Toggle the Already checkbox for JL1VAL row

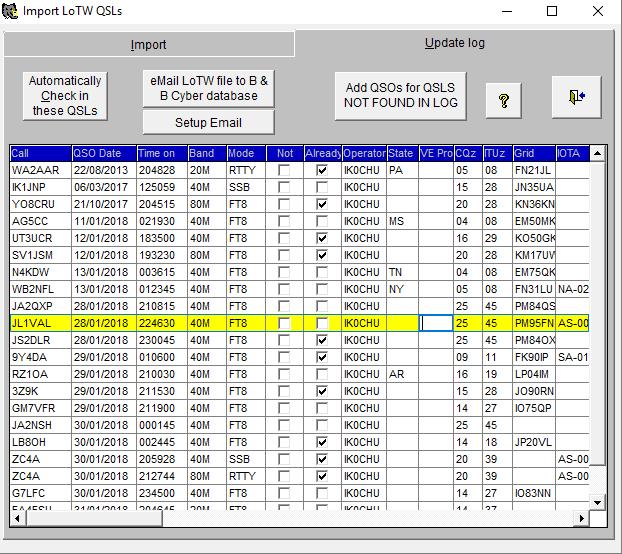[x=322, y=323]
